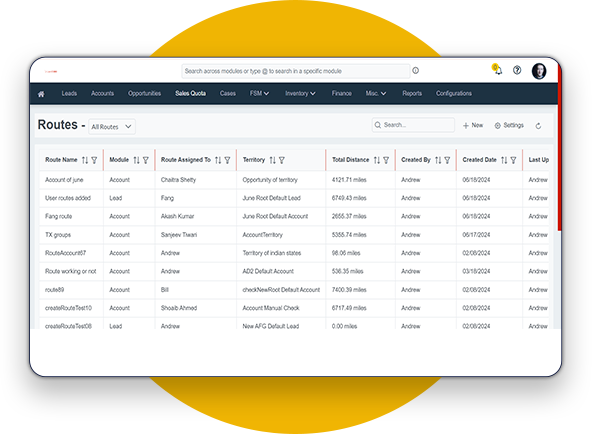
Task: Filter the Route Assigned To column
Action: [227, 160]
